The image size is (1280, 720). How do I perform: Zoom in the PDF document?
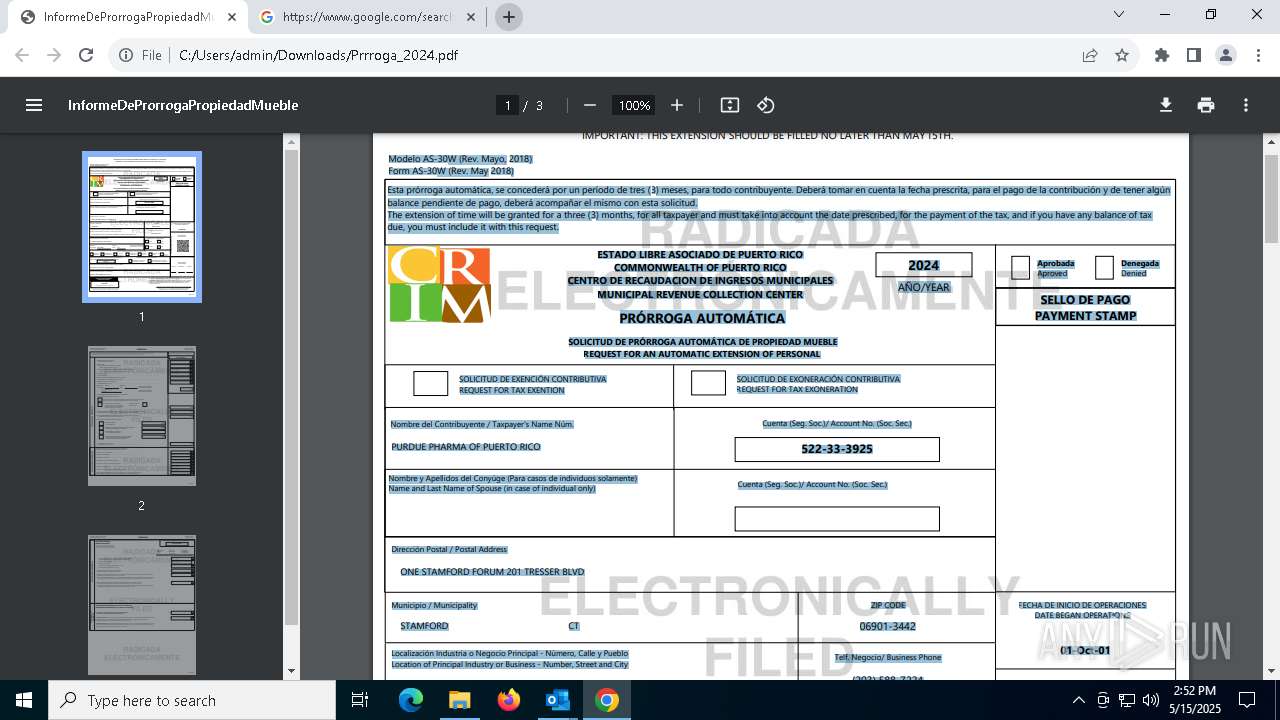677,105
